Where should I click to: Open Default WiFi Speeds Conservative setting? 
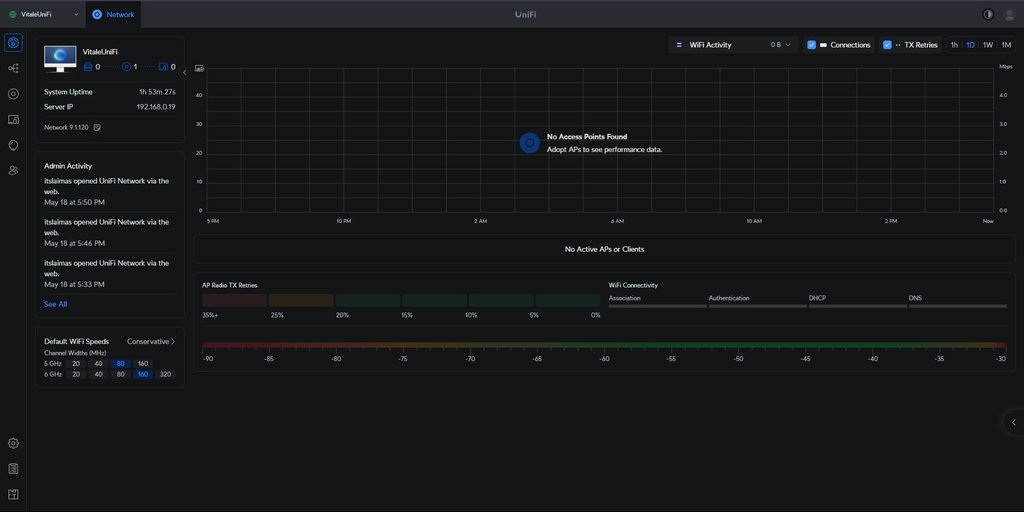click(x=151, y=342)
